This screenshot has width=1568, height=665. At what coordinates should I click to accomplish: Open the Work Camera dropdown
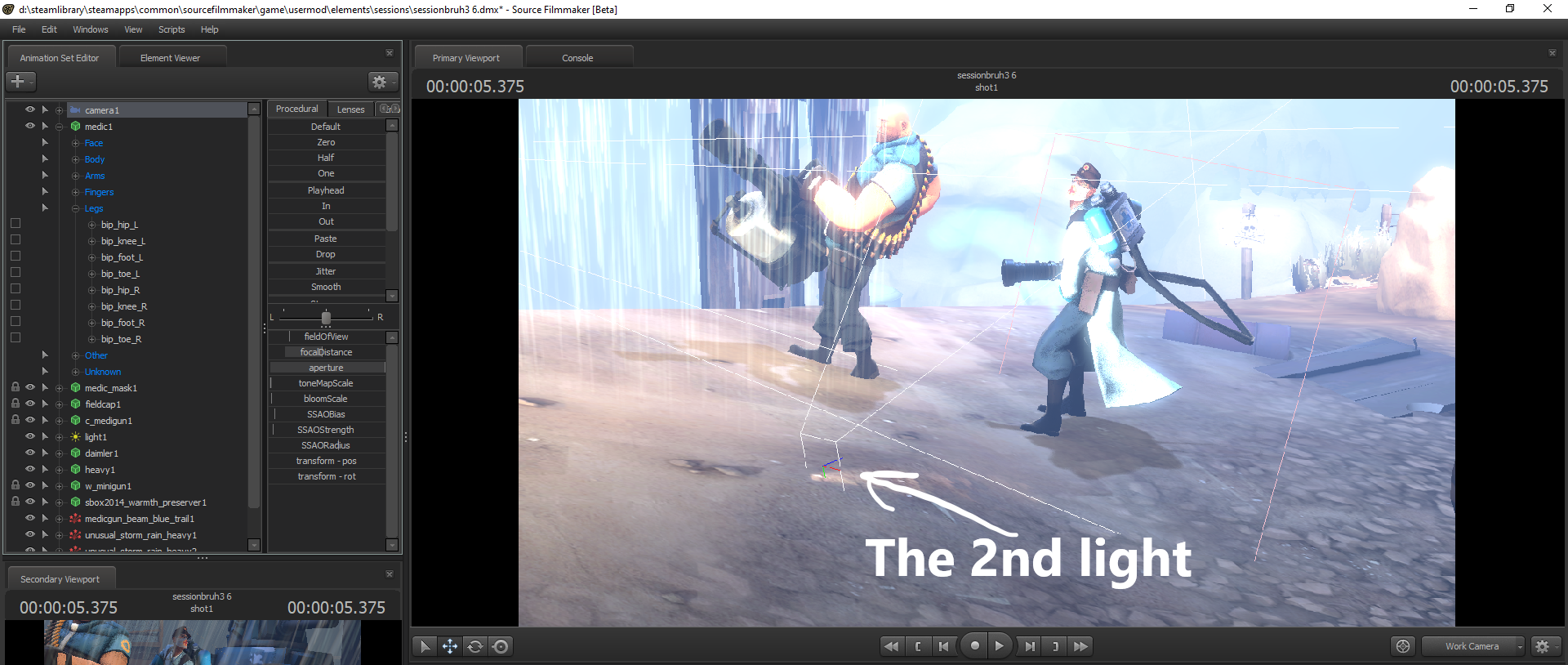click(x=1473, y=646)
